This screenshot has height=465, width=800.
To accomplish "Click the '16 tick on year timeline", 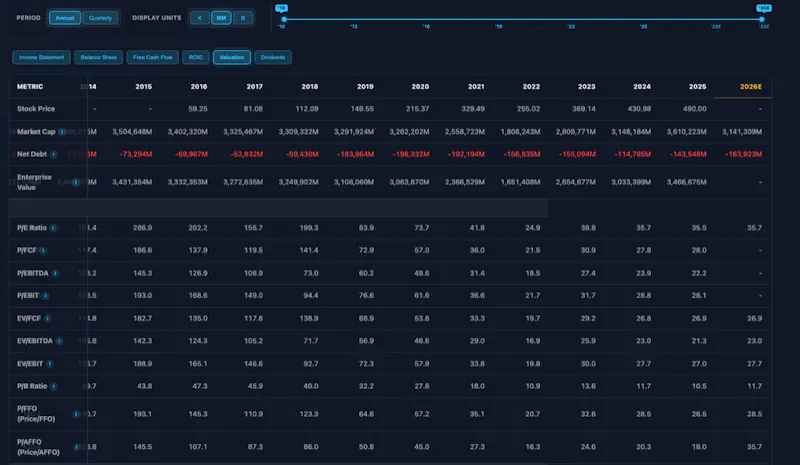I will click(426, 27).
